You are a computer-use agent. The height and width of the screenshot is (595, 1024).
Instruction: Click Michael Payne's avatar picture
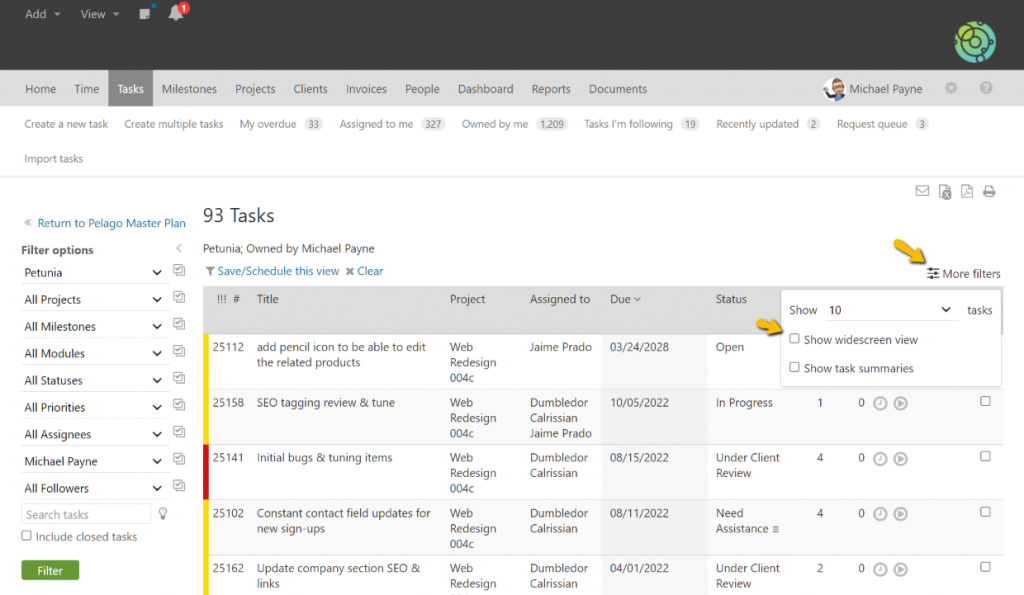(x=834, y=89)
